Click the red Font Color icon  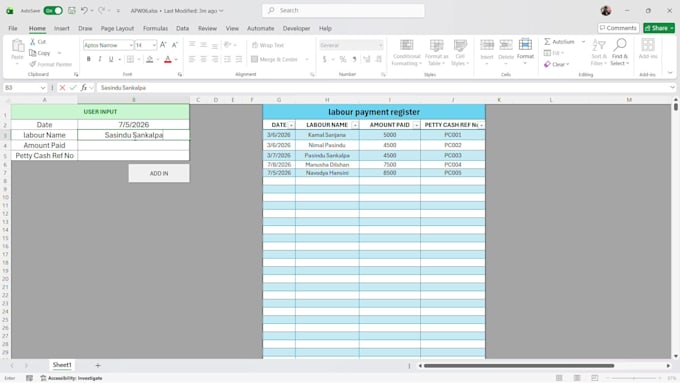coord(168,59)
